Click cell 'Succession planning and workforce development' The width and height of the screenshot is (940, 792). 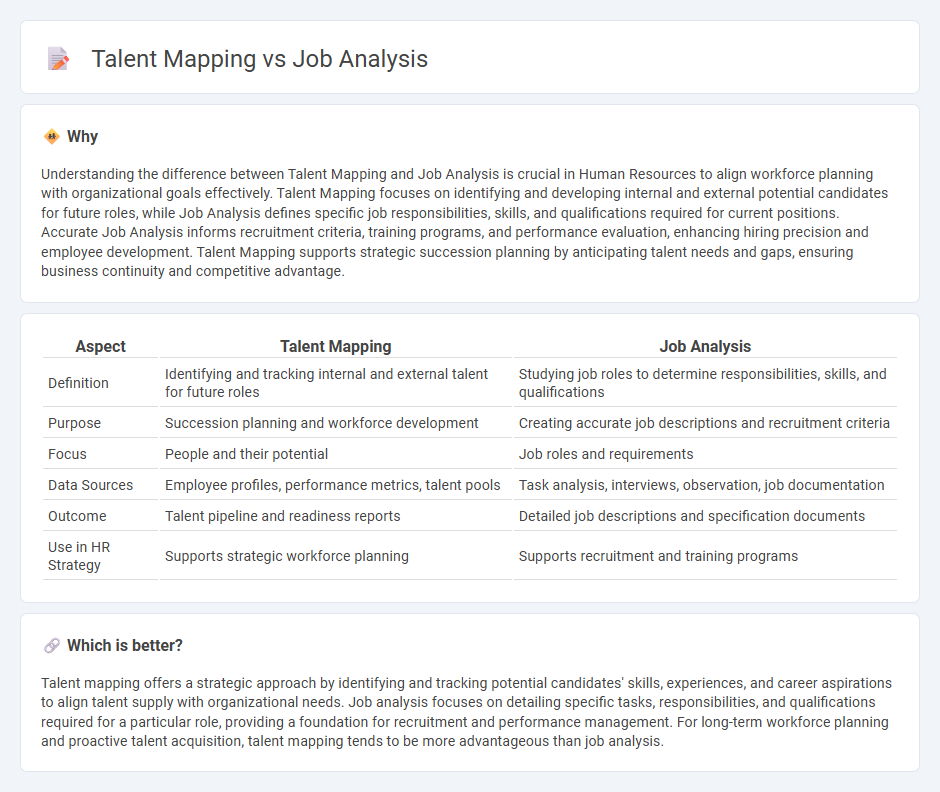[336, 423]
